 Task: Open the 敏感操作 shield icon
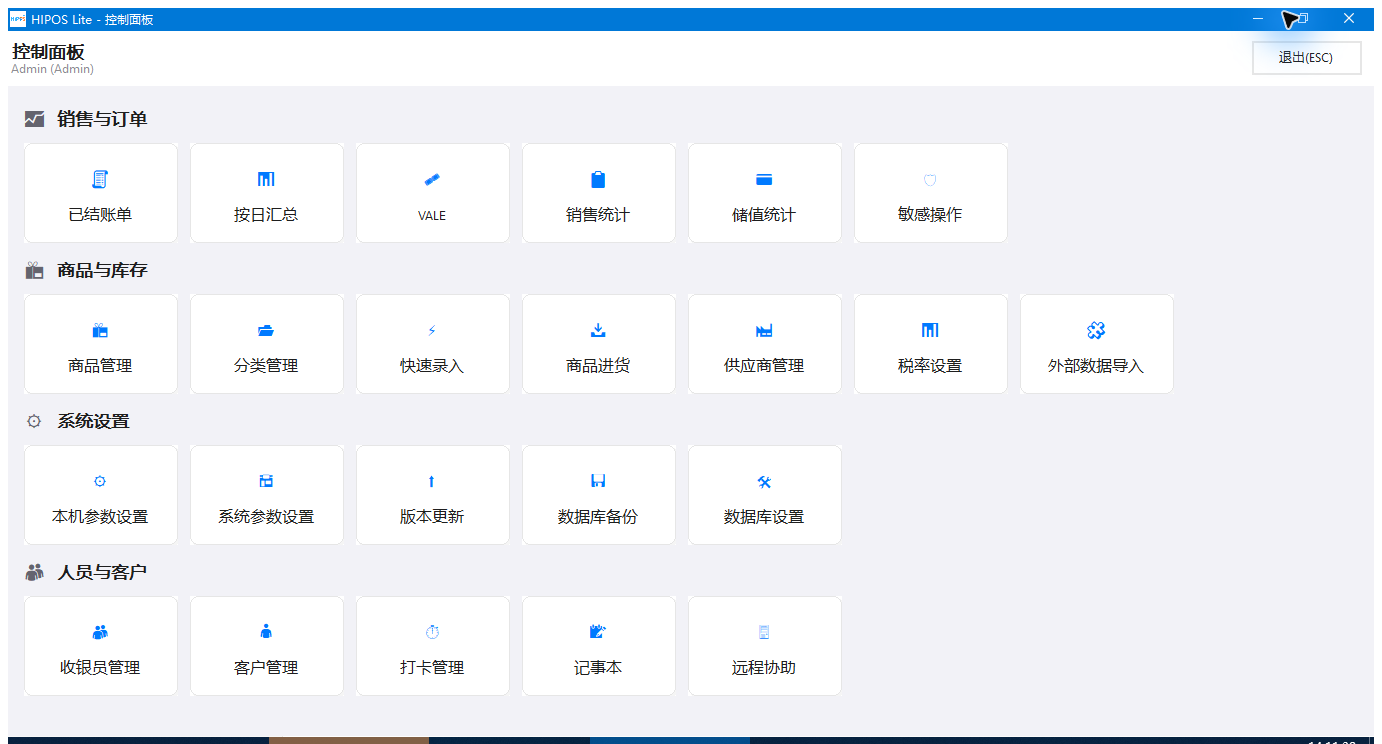click(930, 180)
